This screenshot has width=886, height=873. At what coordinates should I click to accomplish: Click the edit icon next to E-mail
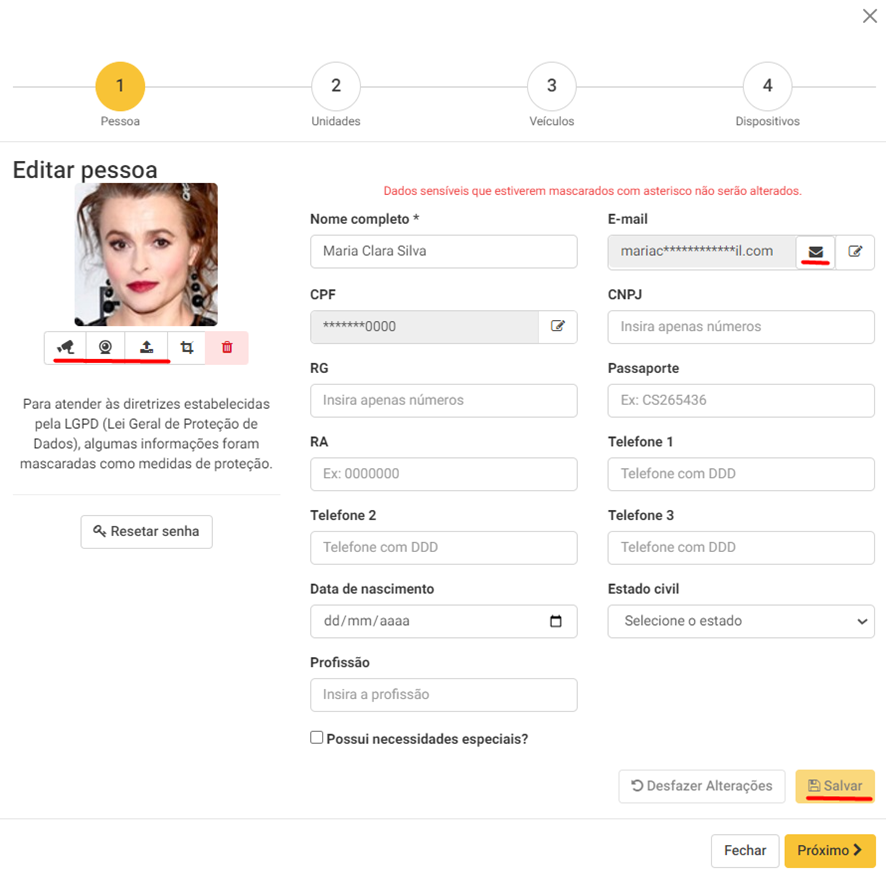[855, 251]
